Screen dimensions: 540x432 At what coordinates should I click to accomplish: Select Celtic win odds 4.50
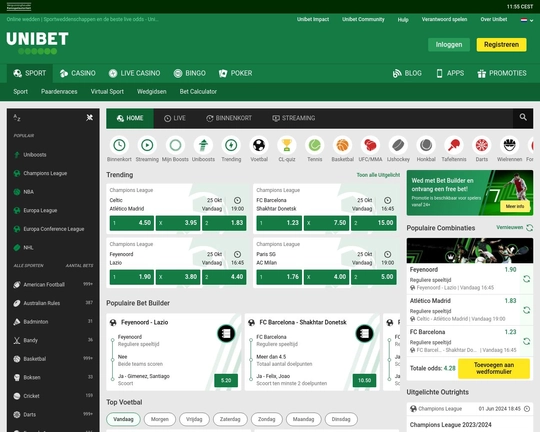click(x=132, y=223)
